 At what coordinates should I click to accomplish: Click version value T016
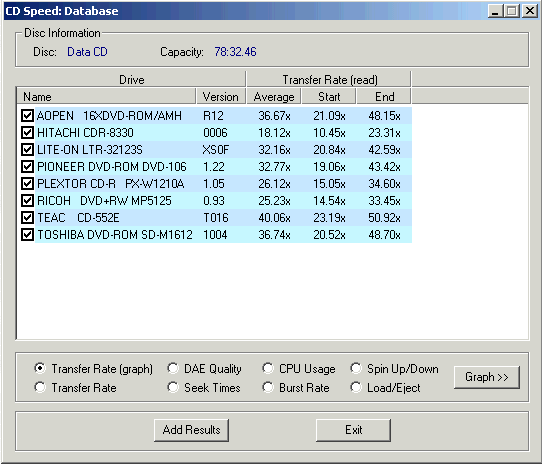tap(216, 217)
